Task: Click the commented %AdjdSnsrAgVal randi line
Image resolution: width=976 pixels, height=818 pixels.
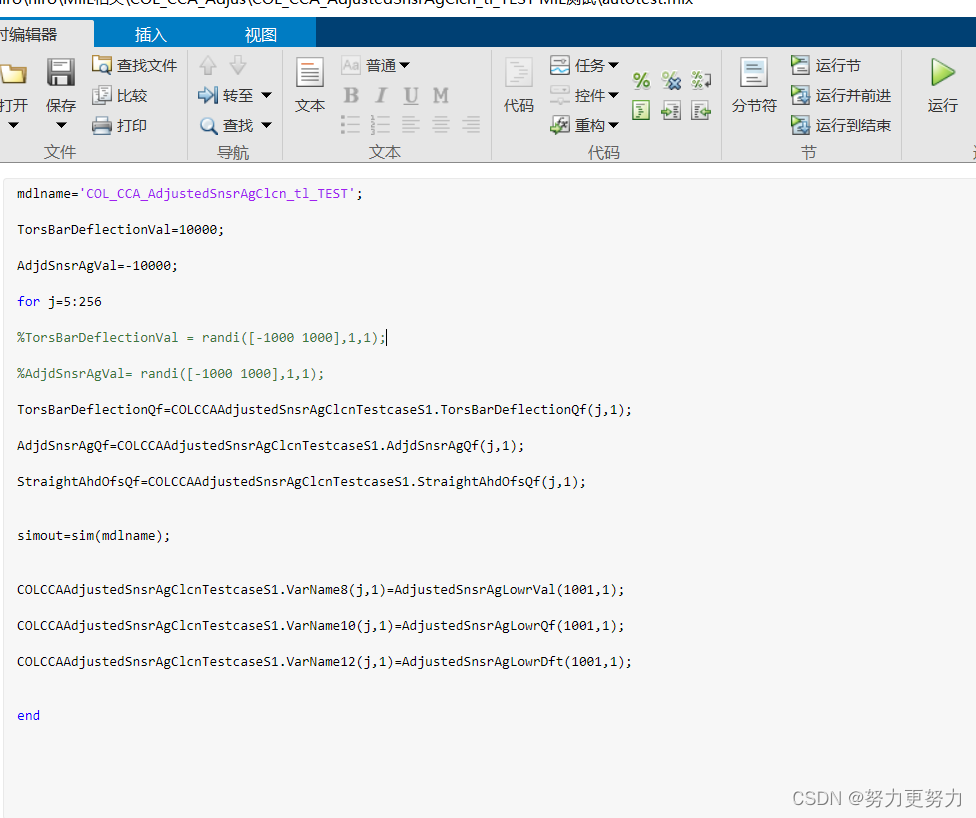Action: [171, 374]
